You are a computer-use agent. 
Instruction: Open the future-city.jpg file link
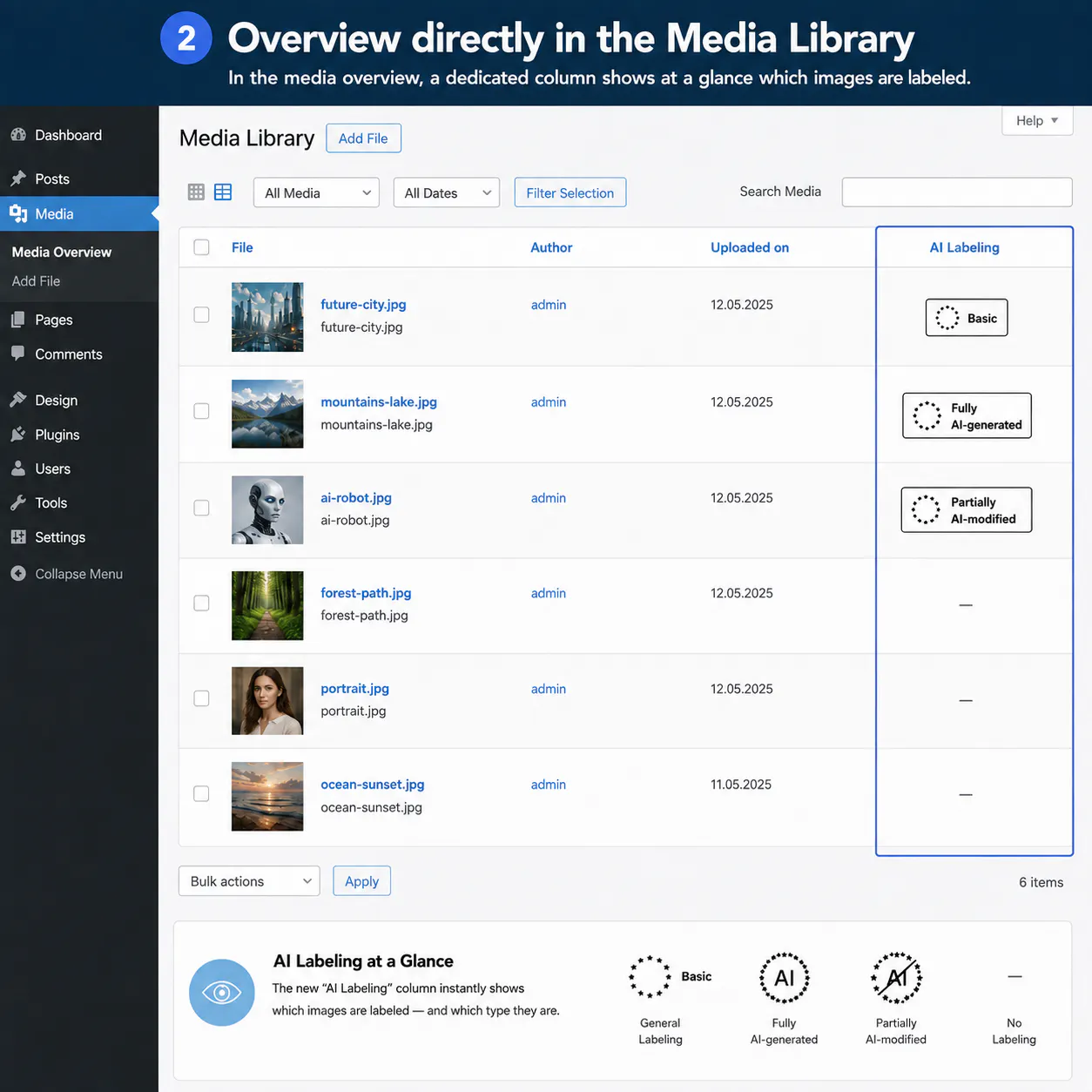click(363, 304)
